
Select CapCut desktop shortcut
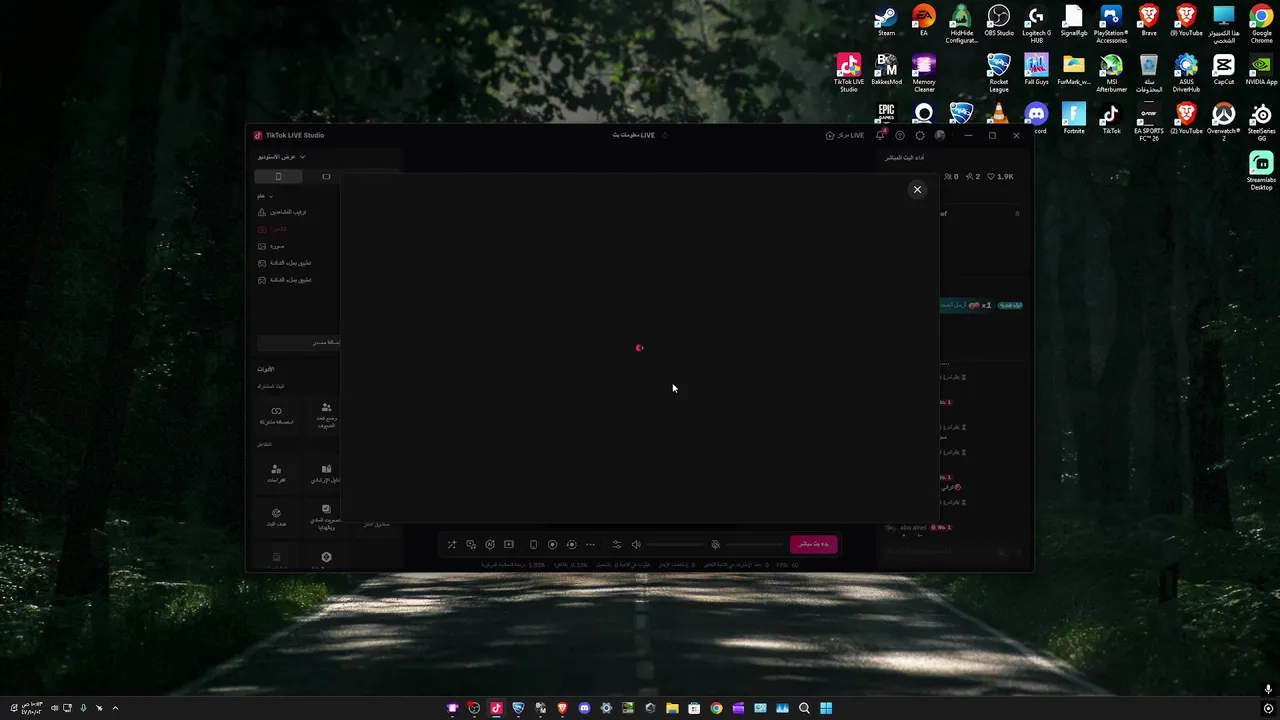point(1224,69)
